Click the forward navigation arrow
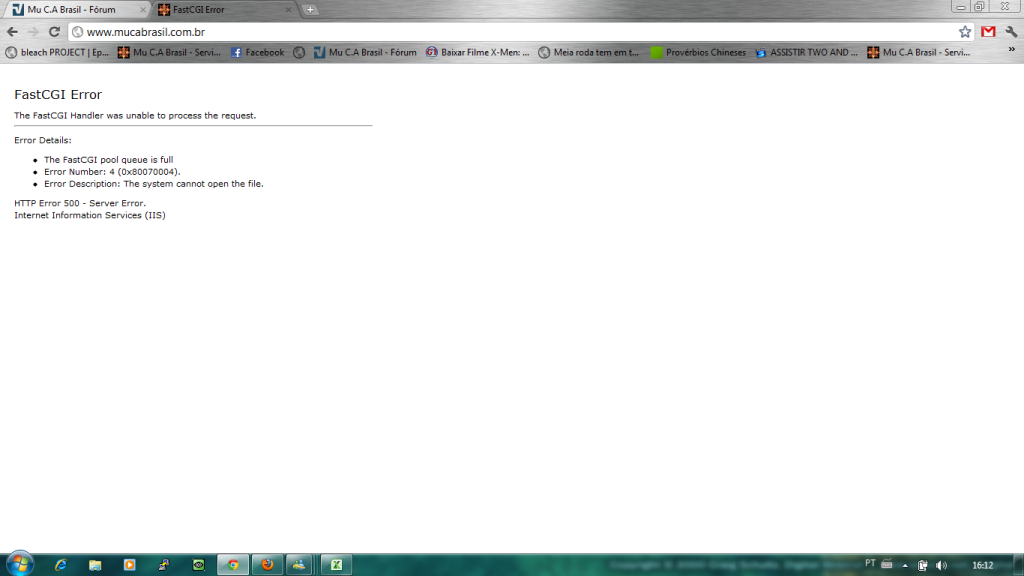This screenshot has height=576, width=1024. (x=33, y=32)
